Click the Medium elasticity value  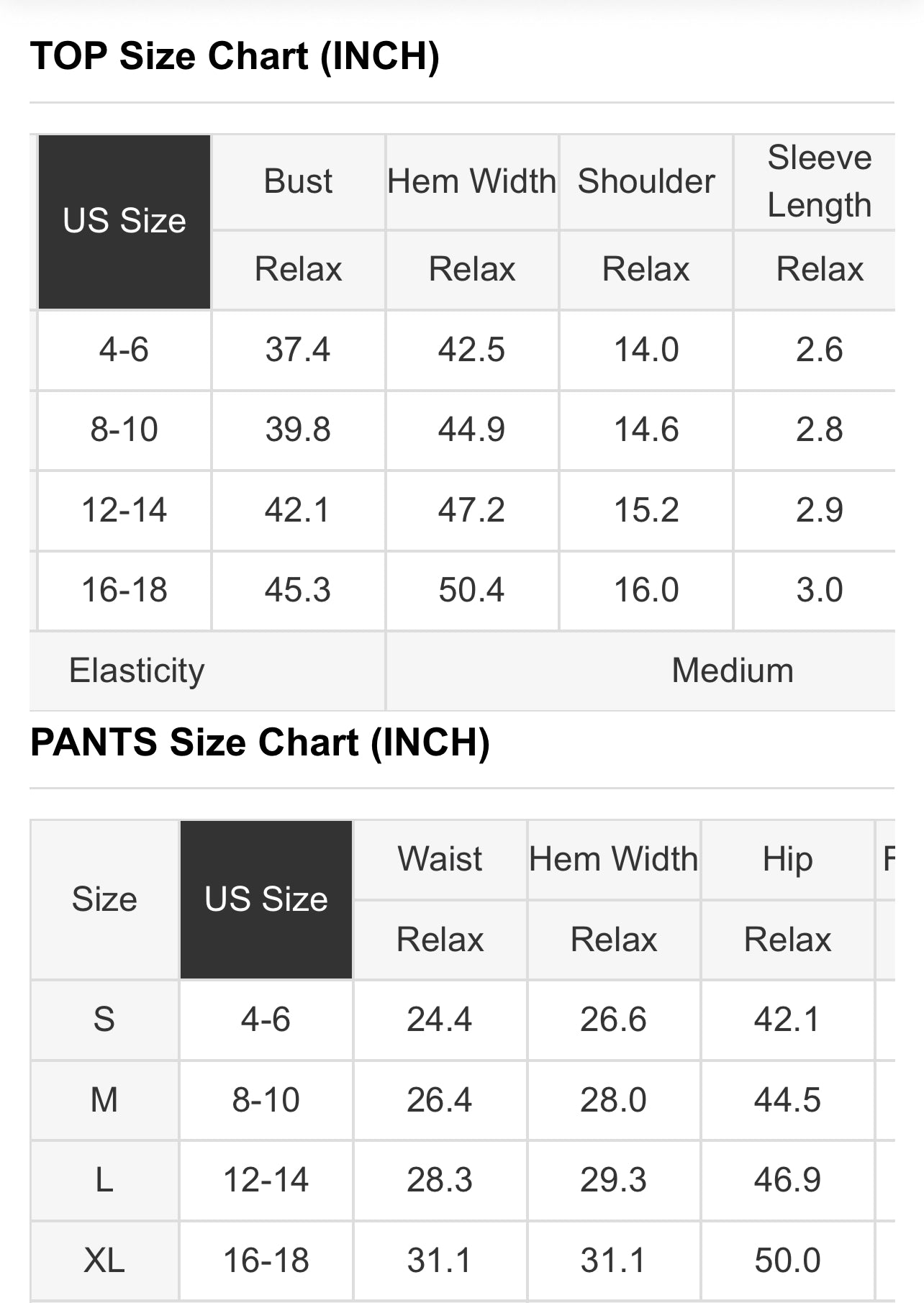733,671
